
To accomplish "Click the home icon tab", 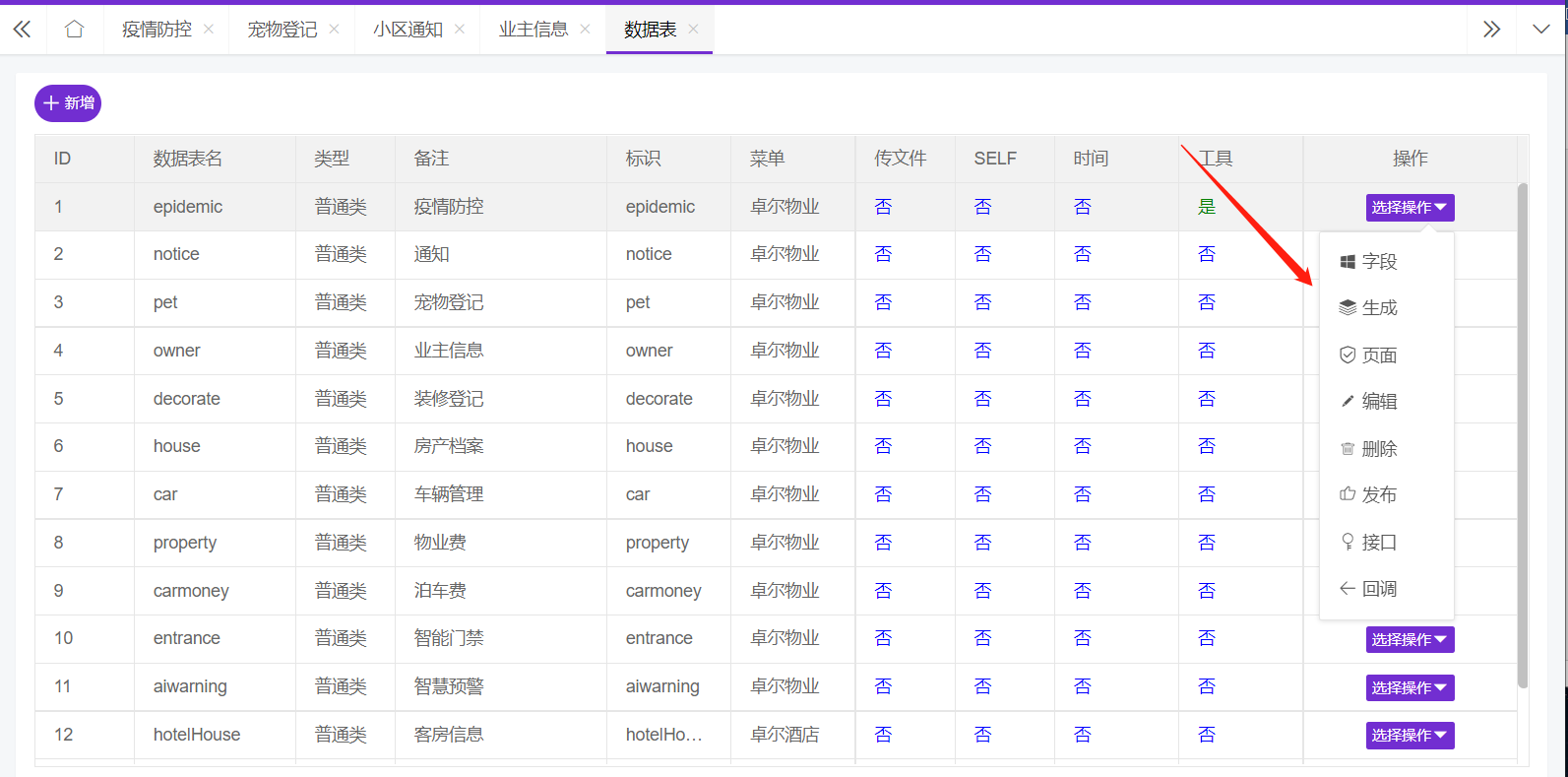I will click(x=74, y=30).
